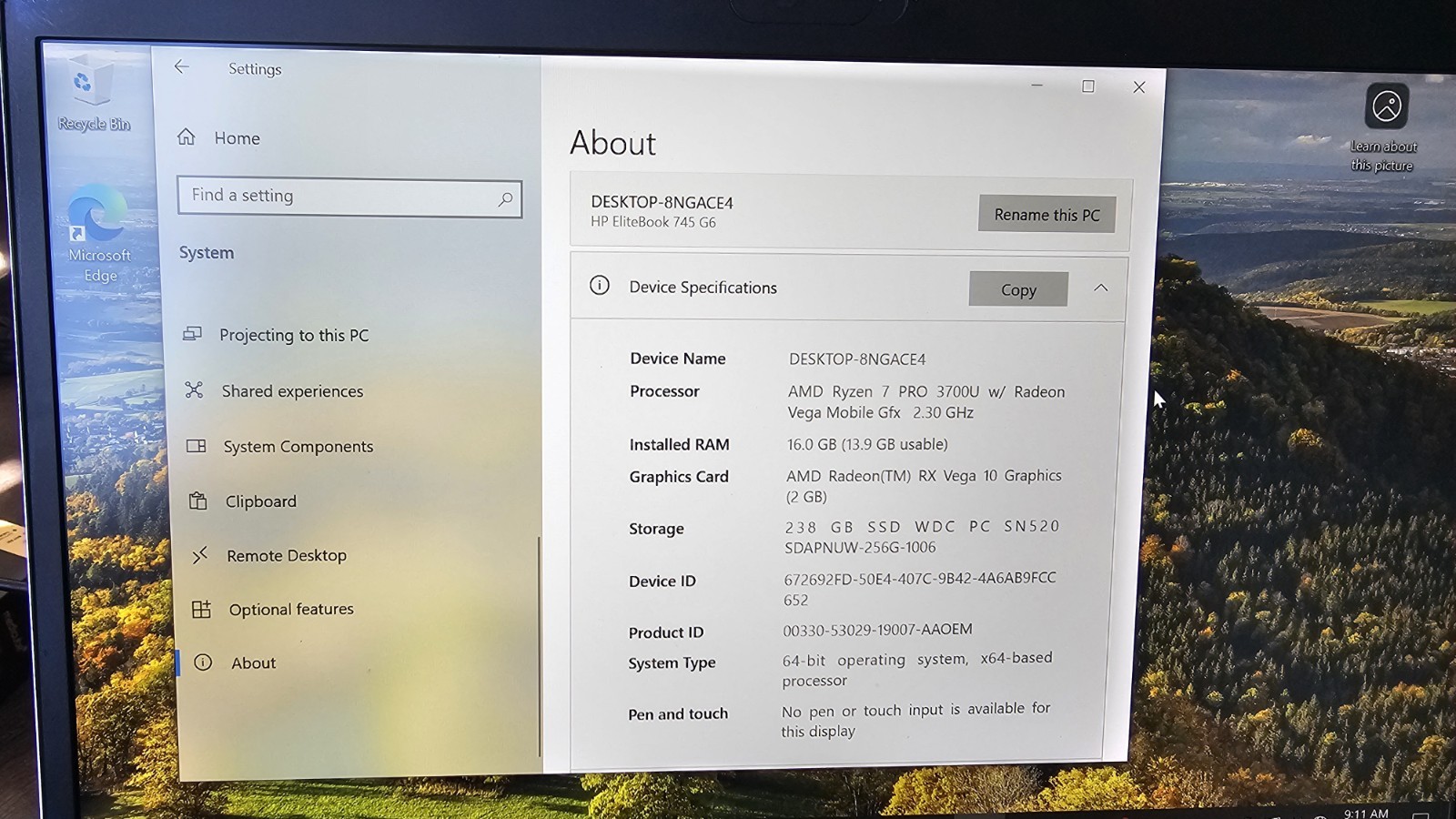Select the About page in sidebar
Viewport: 1456px width, 819px height.
point(253,662)
